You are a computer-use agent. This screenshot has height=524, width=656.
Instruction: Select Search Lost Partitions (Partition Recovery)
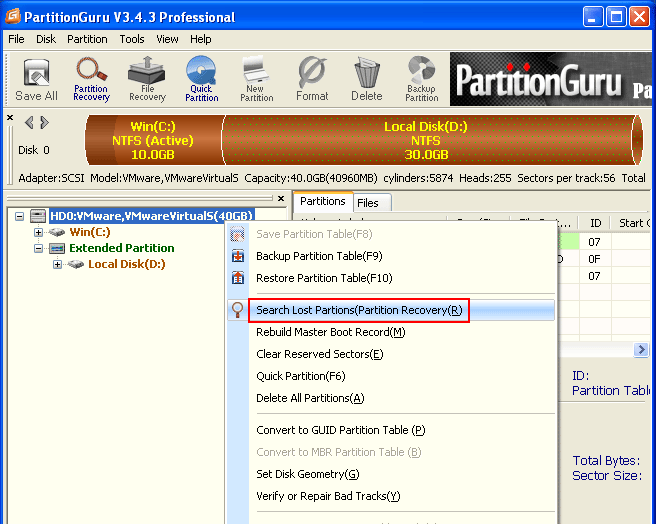391,310
